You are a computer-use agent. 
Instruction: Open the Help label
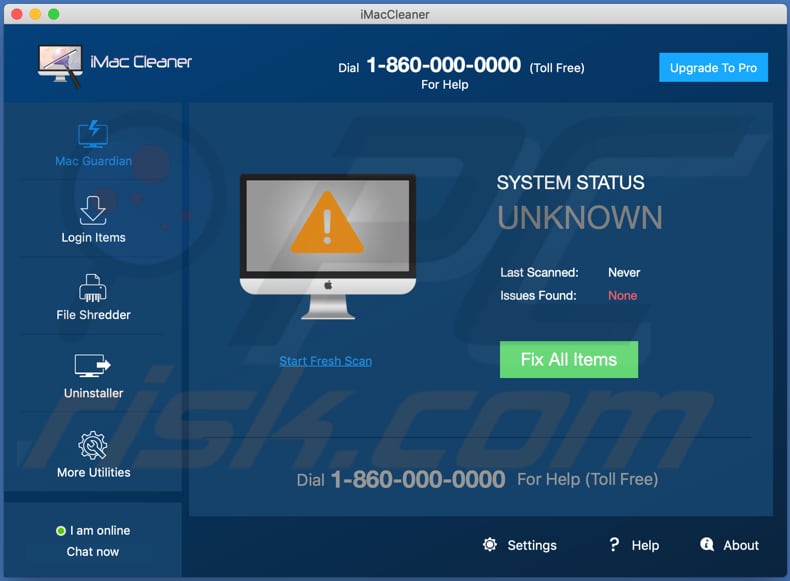[645, 545]
